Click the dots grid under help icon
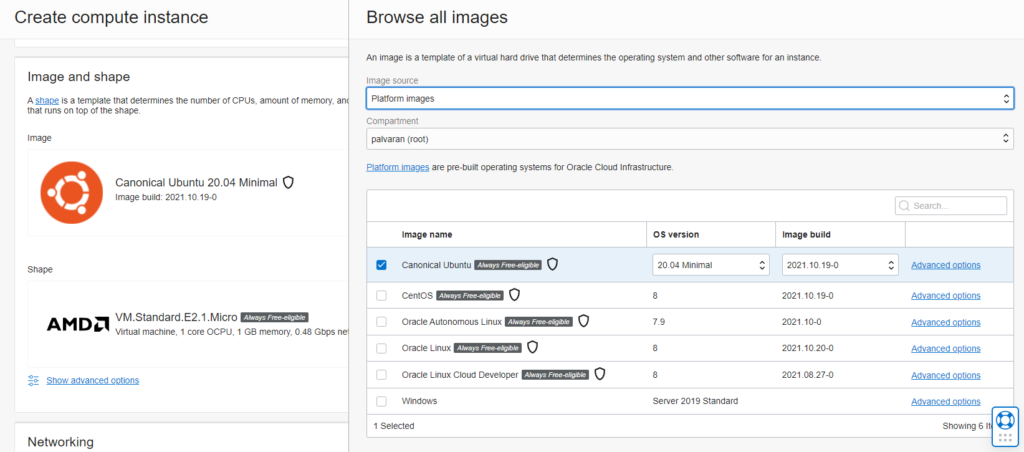 [1005, 438]
